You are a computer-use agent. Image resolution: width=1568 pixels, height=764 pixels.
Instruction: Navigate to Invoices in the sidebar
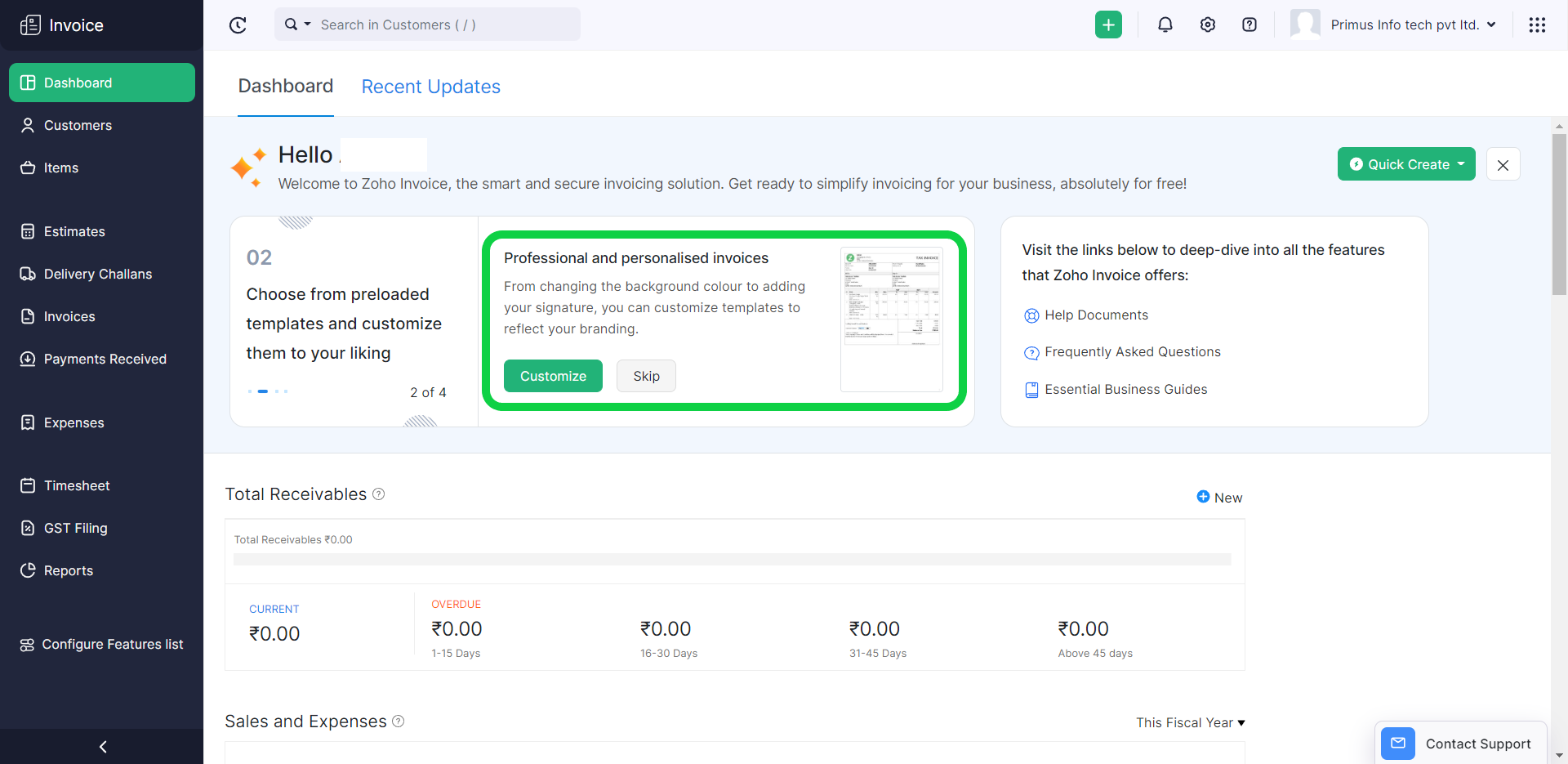click(x=102, y=316)
